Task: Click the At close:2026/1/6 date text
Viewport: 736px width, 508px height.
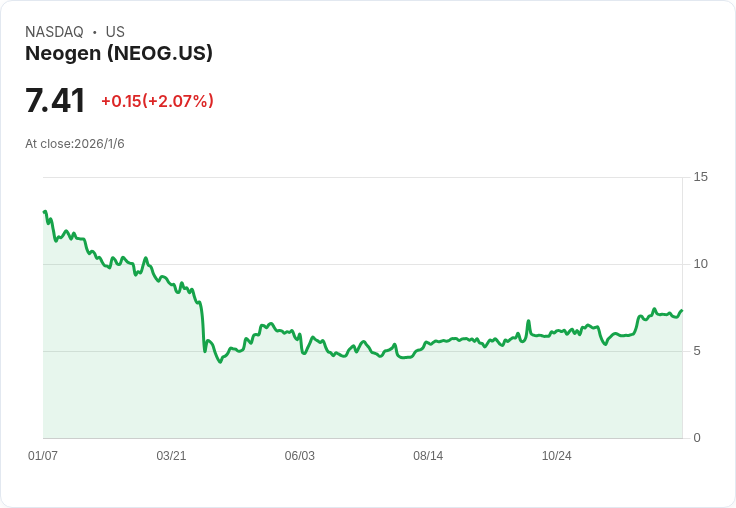Action: point(75,144)
